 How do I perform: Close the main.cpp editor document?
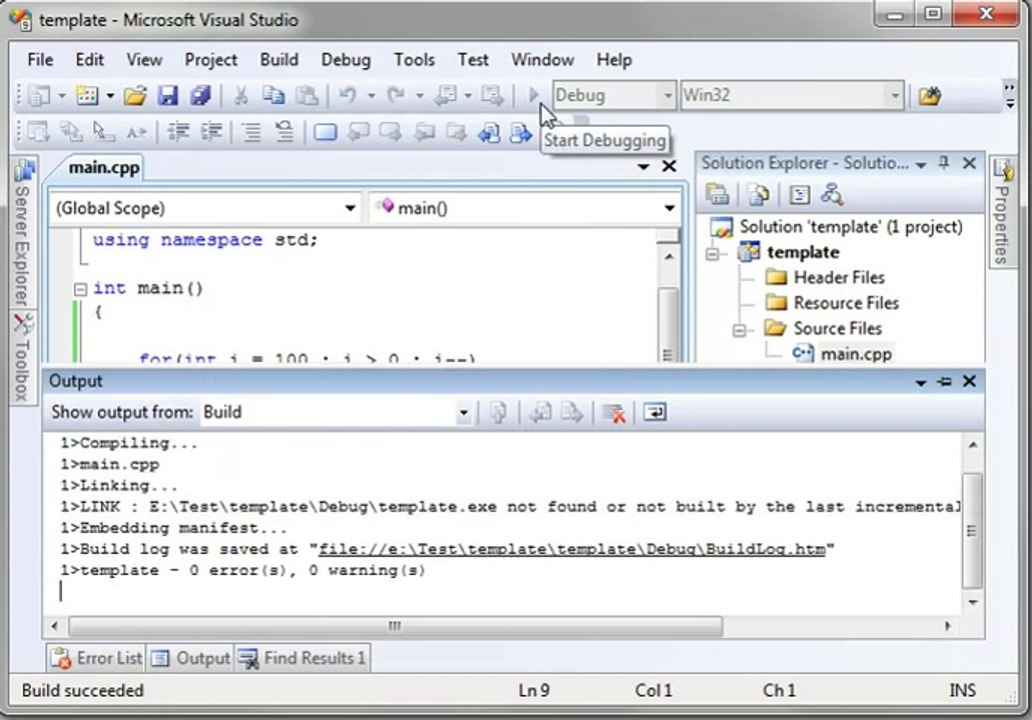pos(669,167)
